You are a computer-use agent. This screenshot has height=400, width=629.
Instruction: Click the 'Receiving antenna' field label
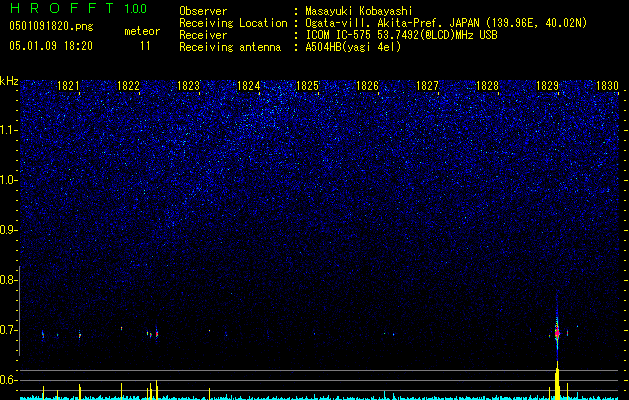230,47
